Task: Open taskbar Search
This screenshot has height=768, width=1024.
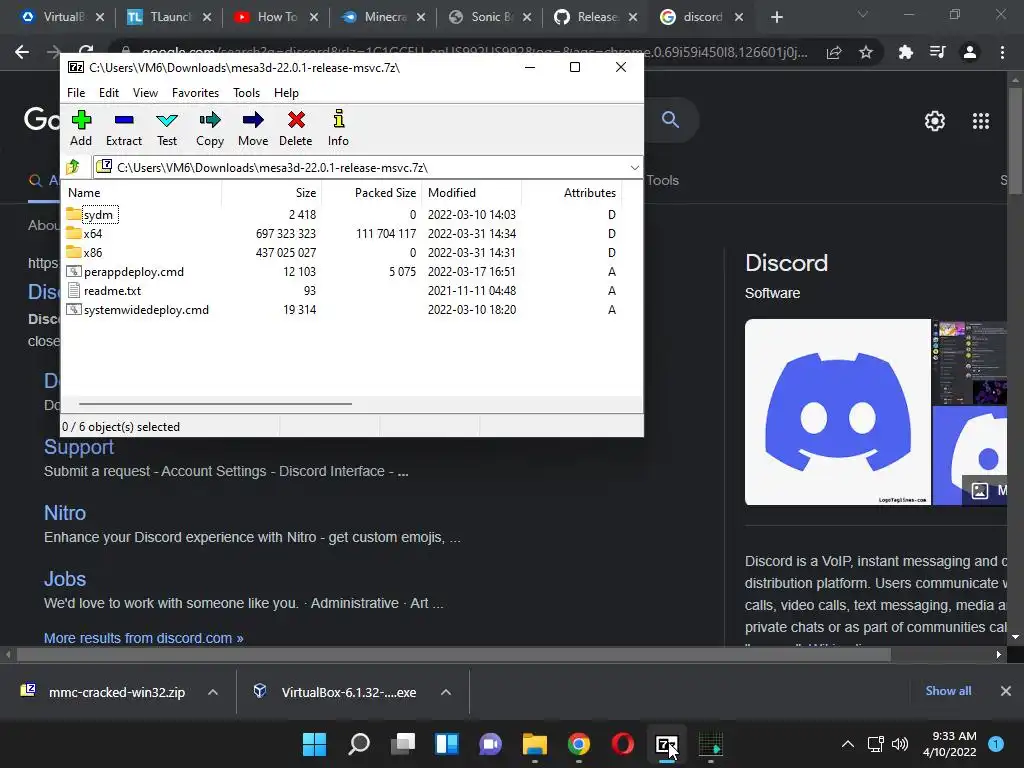Action: [x=359, y=744]
